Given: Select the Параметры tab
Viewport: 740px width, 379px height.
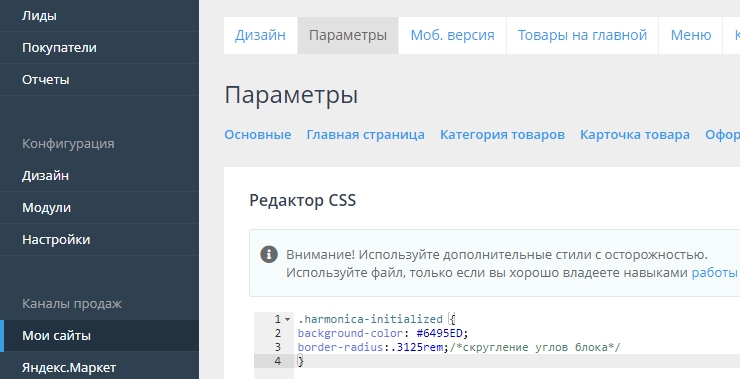Looking at the screenshot, I should [348, 35].
